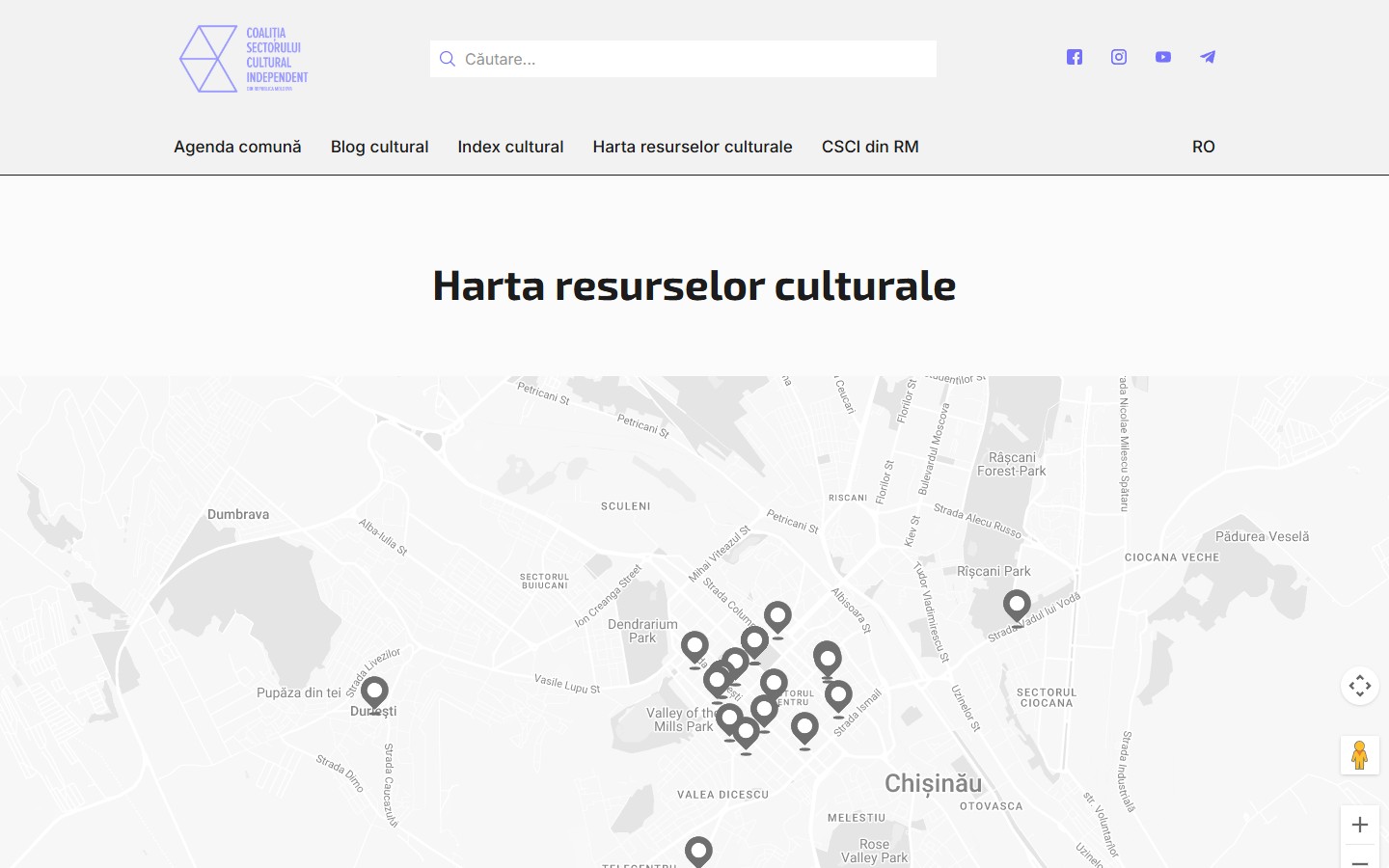
Task: Open Harta resurselor culturale menu item
Action: coord(693,147)
